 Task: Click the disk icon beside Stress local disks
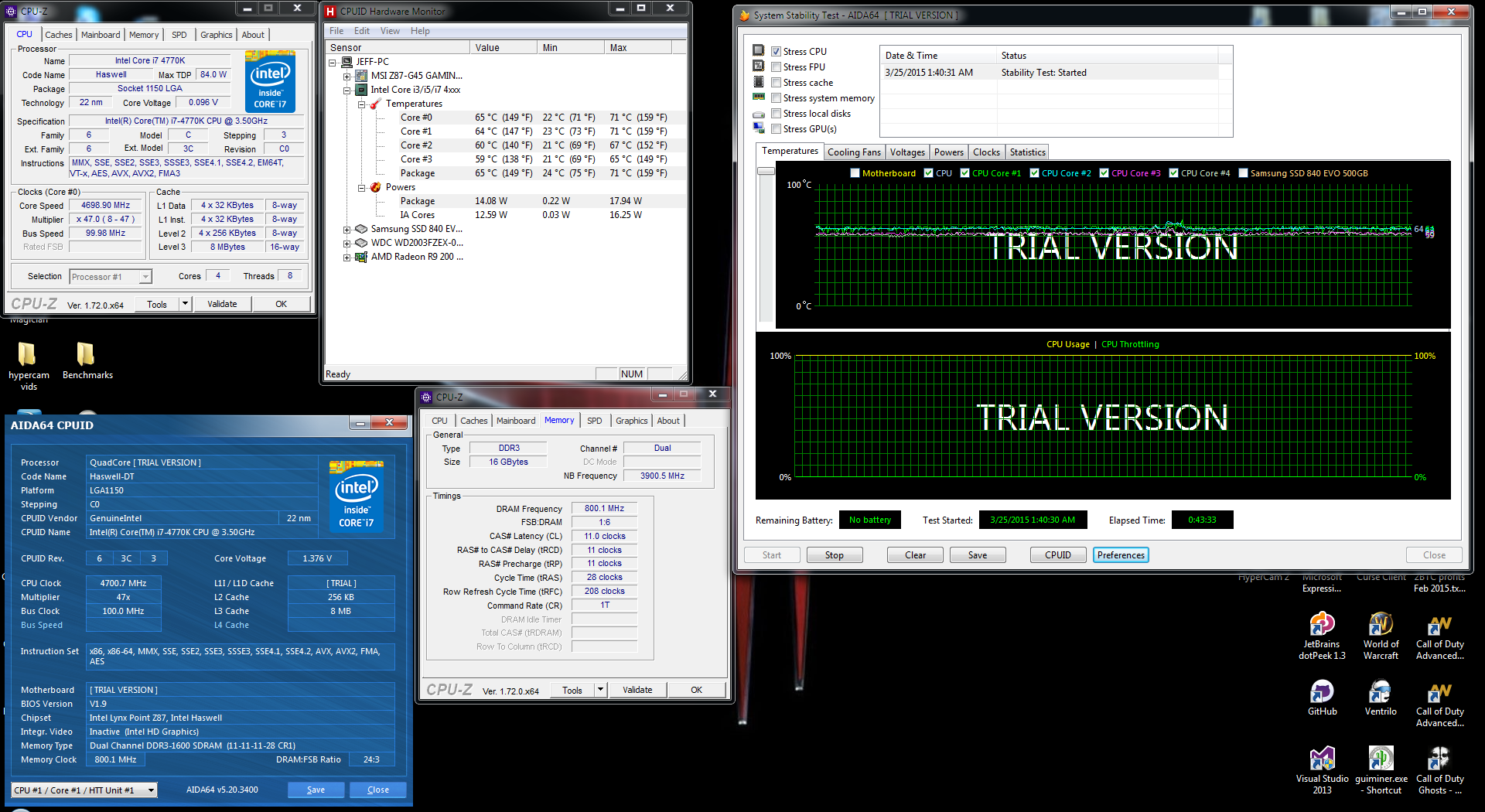tap(759, 114)
